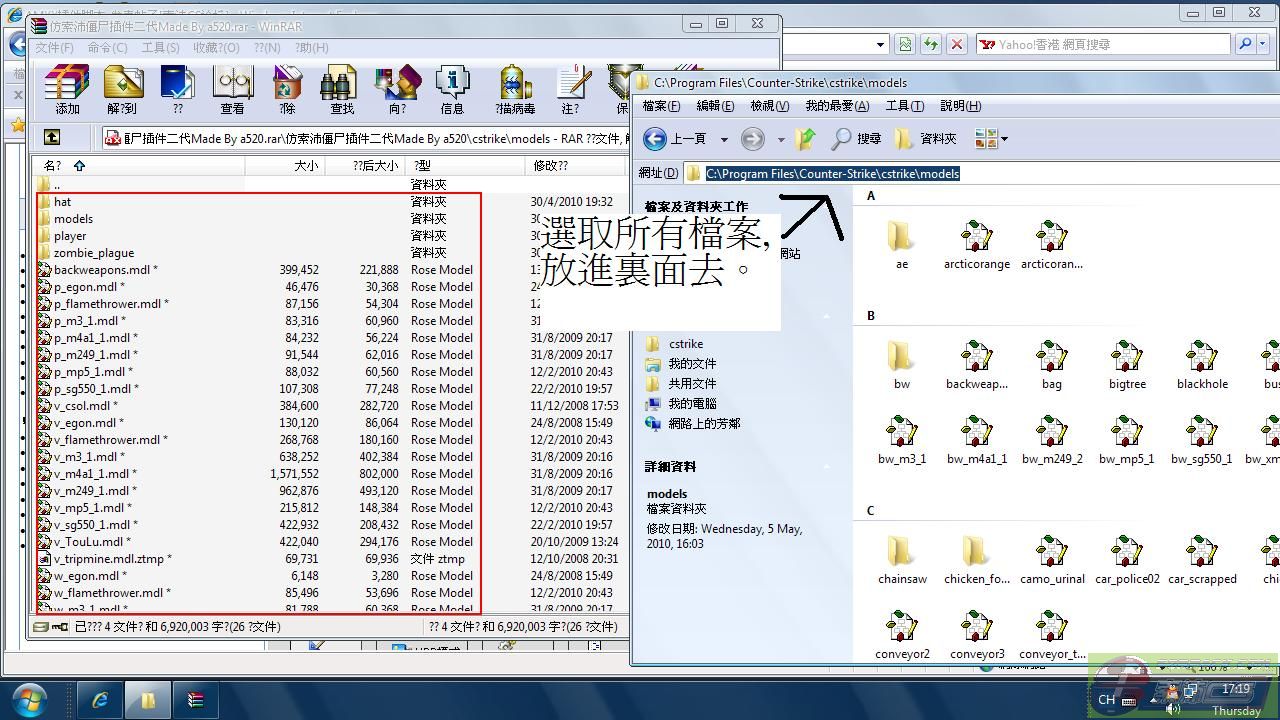Select w_egon.mdl in WinRAR list
The width and height of the screenshot is (1280, 720).
90,576
